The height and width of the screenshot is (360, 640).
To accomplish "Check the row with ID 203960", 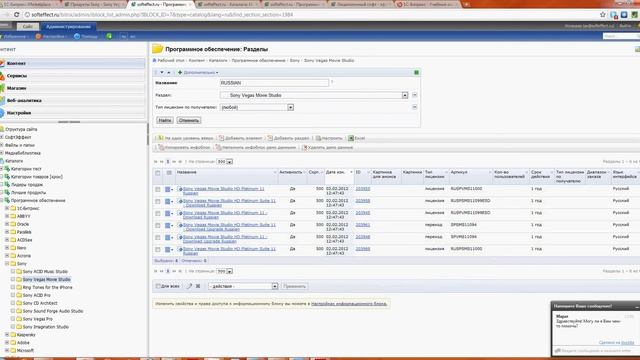I will click(158, 249).
